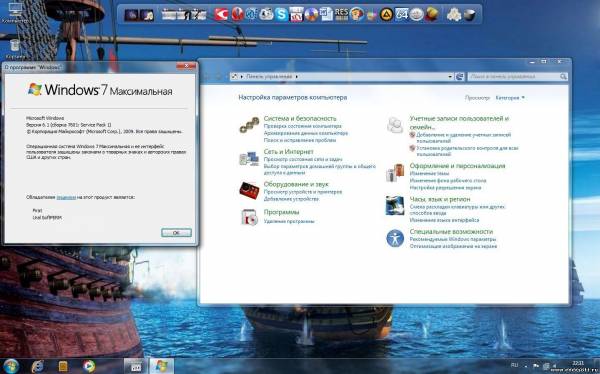Open Оформление и персонализация heading
Image resolution: width=600 pixels, height=374 pixels.
tap(457, 166)
